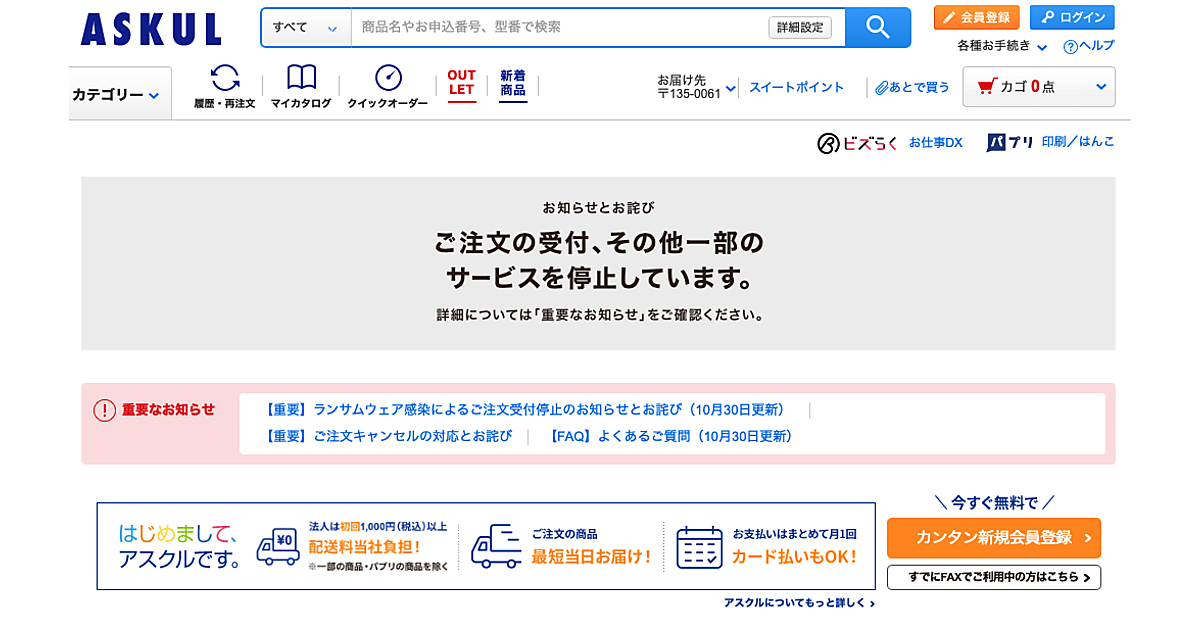Click the magnifying glass search button

point(877,27)
